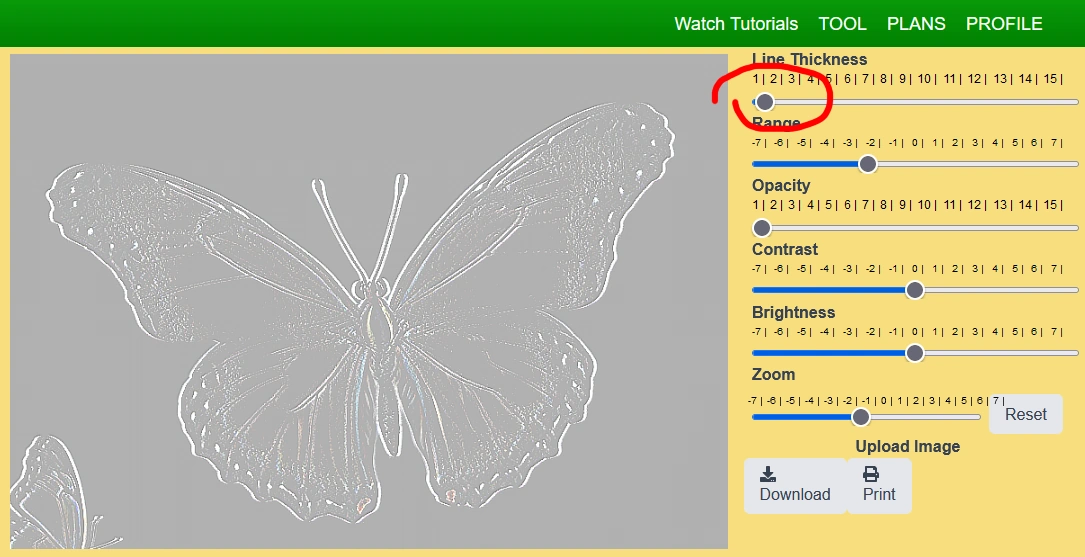
Task: Click the Upload Image label
Action: pyautogui.click(x=907, y=446)
